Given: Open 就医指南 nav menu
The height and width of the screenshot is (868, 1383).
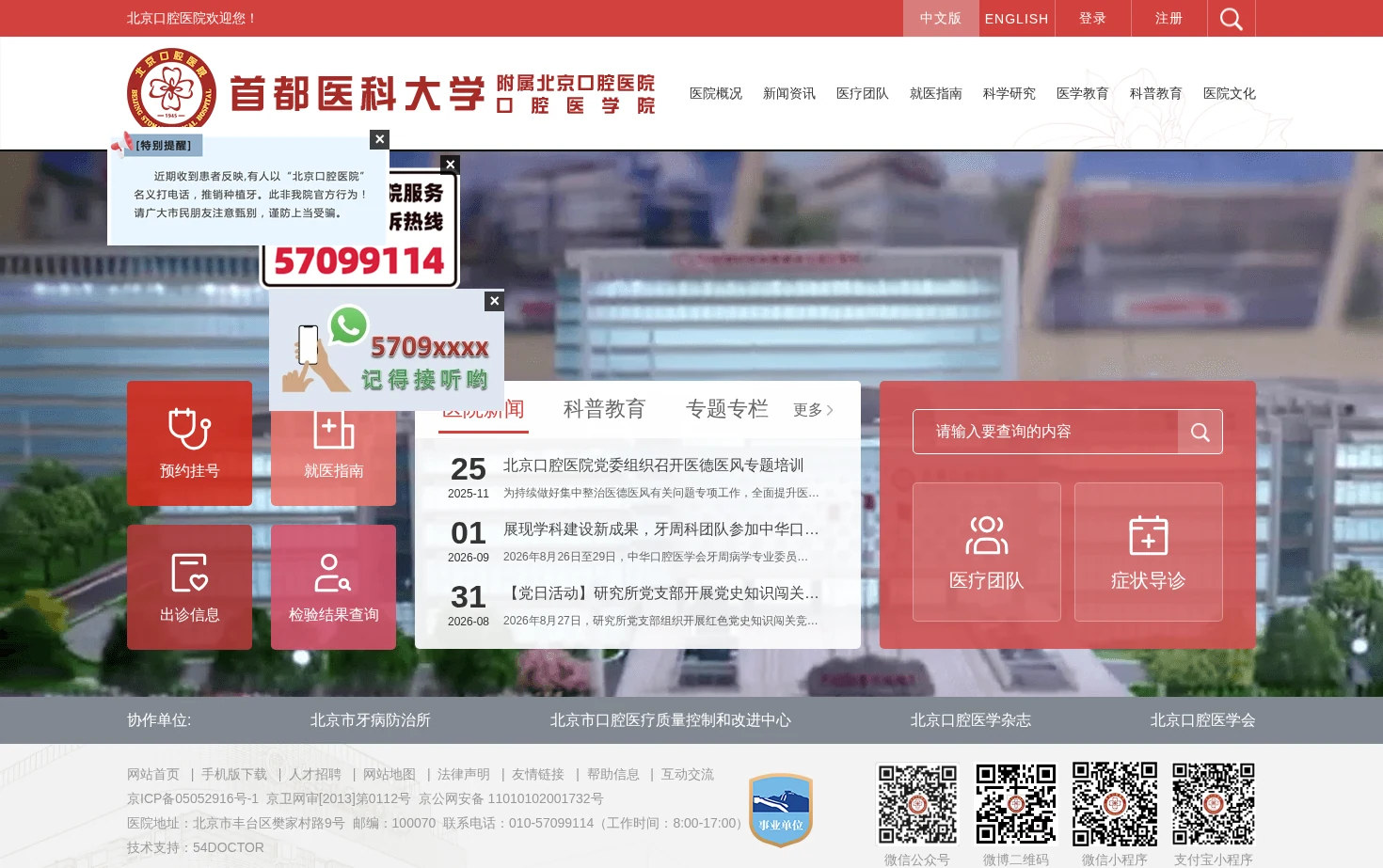Looking at the screenshot, I should click(x=936, y=93).
